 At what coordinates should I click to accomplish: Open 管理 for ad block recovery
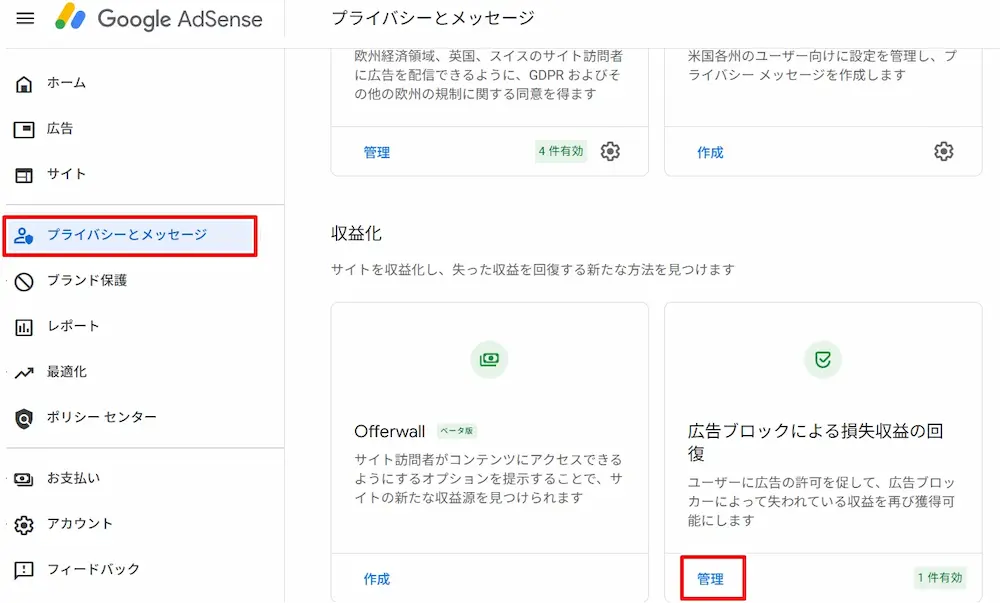pos(713,578)
